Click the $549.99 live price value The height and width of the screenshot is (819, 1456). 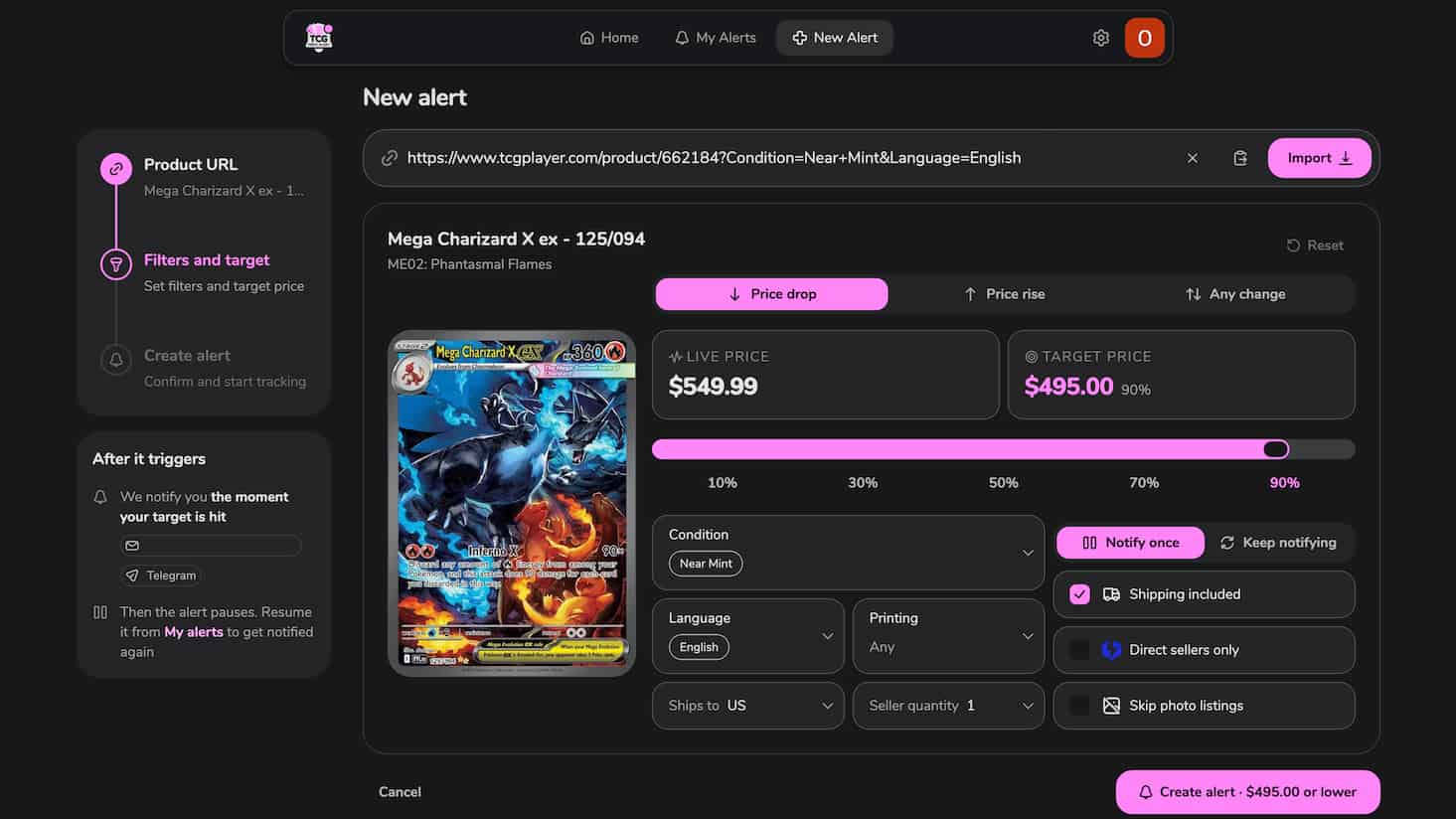coord(713,387)
